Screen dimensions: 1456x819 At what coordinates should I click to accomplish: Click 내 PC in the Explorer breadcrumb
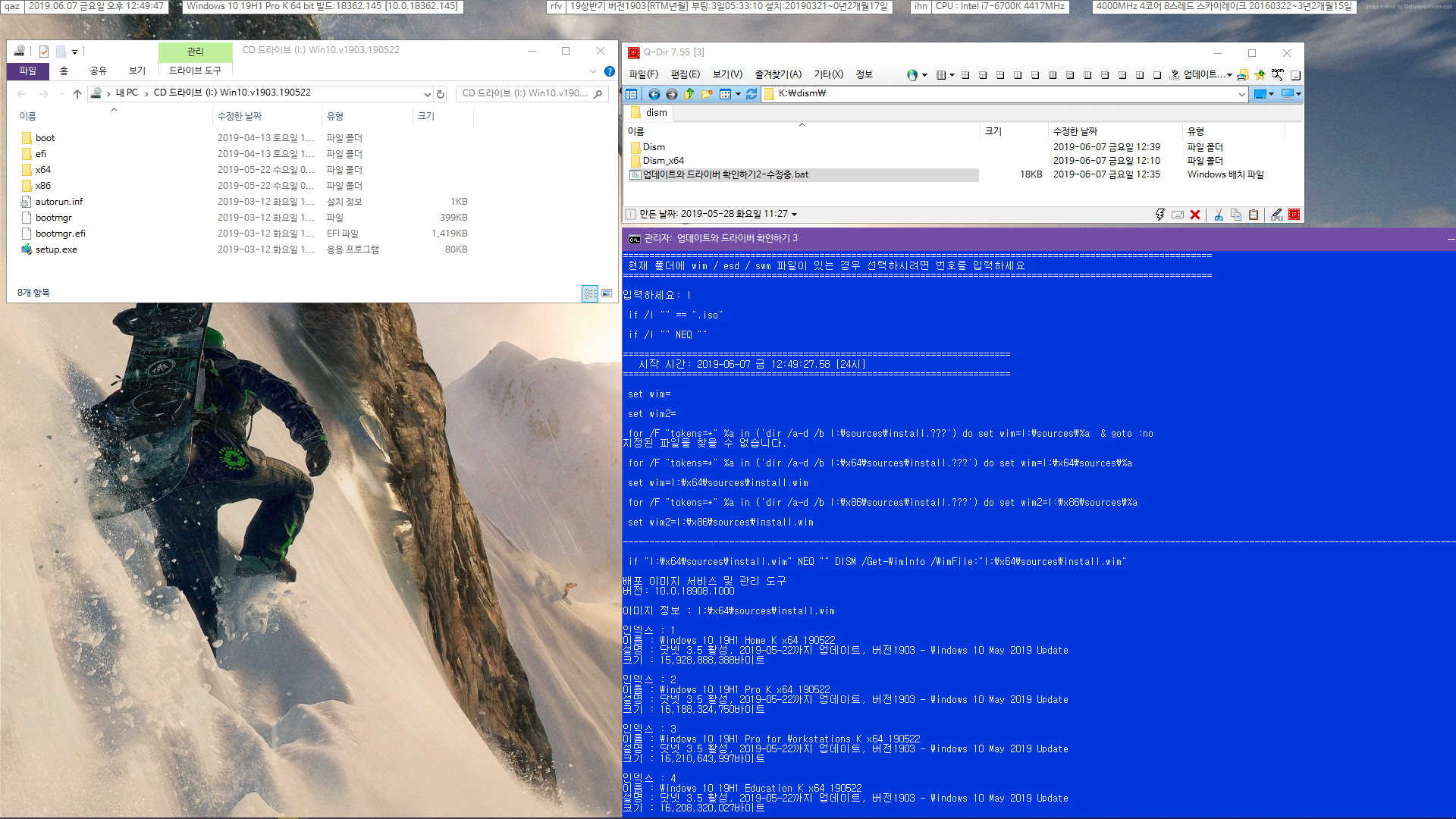127,93
